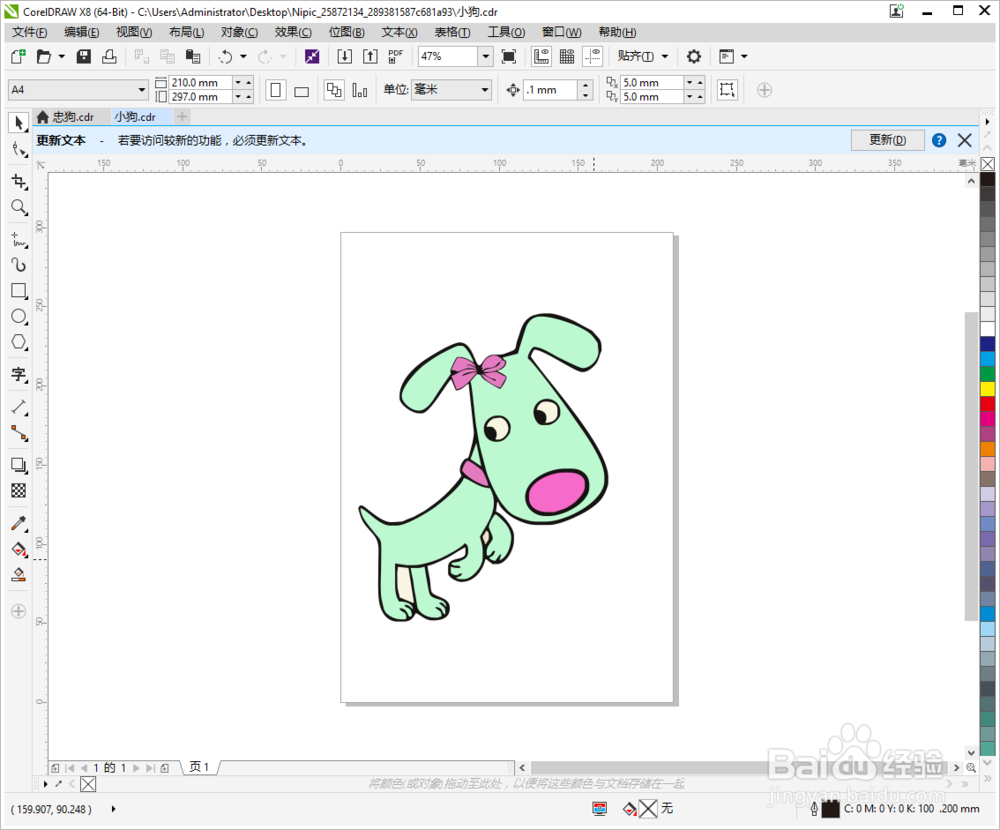The height and width of the screenshot is (830, 1000).
Task: Pick the no-color swatch atop palette
Action: (x=987, y=164)
